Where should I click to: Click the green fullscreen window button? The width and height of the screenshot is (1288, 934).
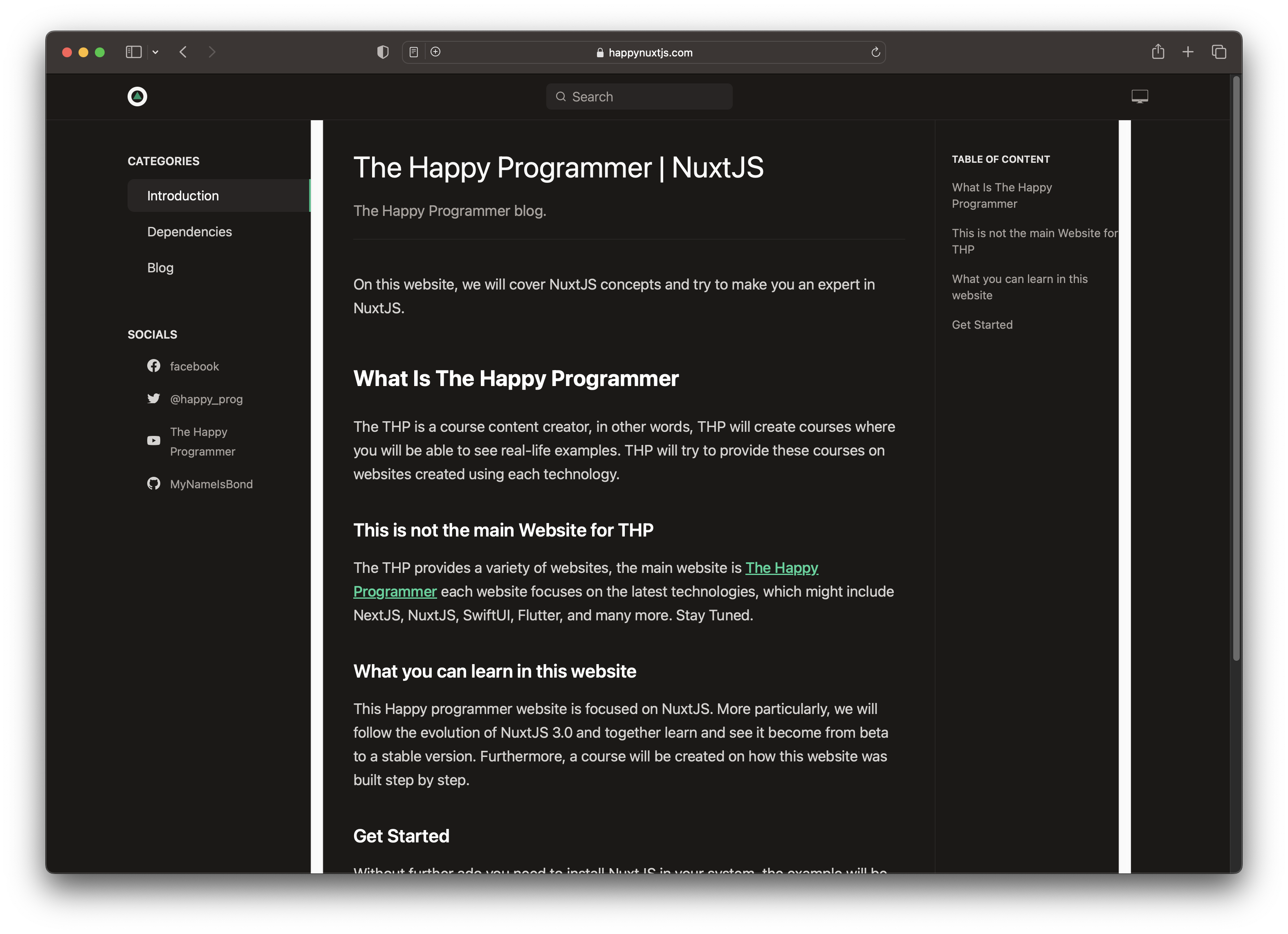click(x=100, y=52)
